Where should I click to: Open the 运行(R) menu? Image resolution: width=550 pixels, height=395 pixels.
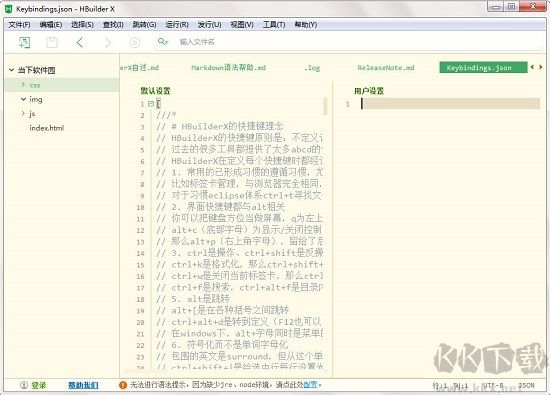177,25
